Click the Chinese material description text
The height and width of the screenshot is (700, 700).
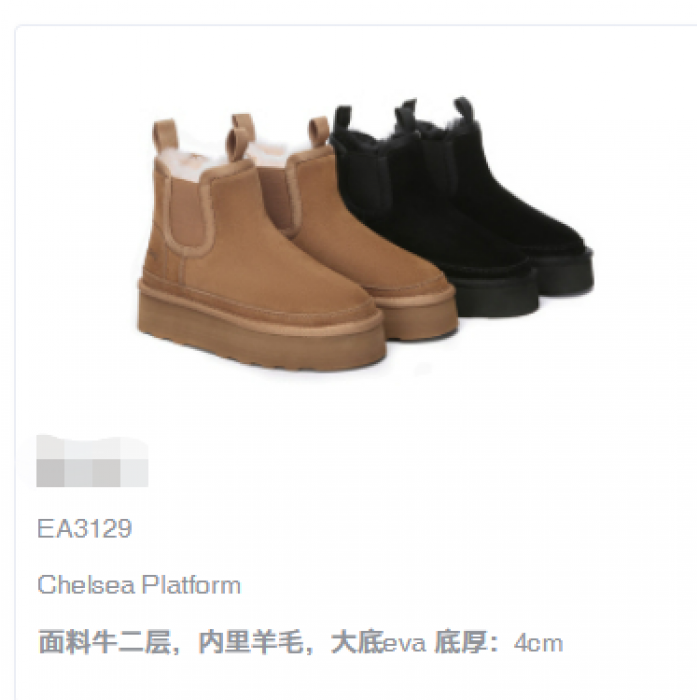pos(300,643)
